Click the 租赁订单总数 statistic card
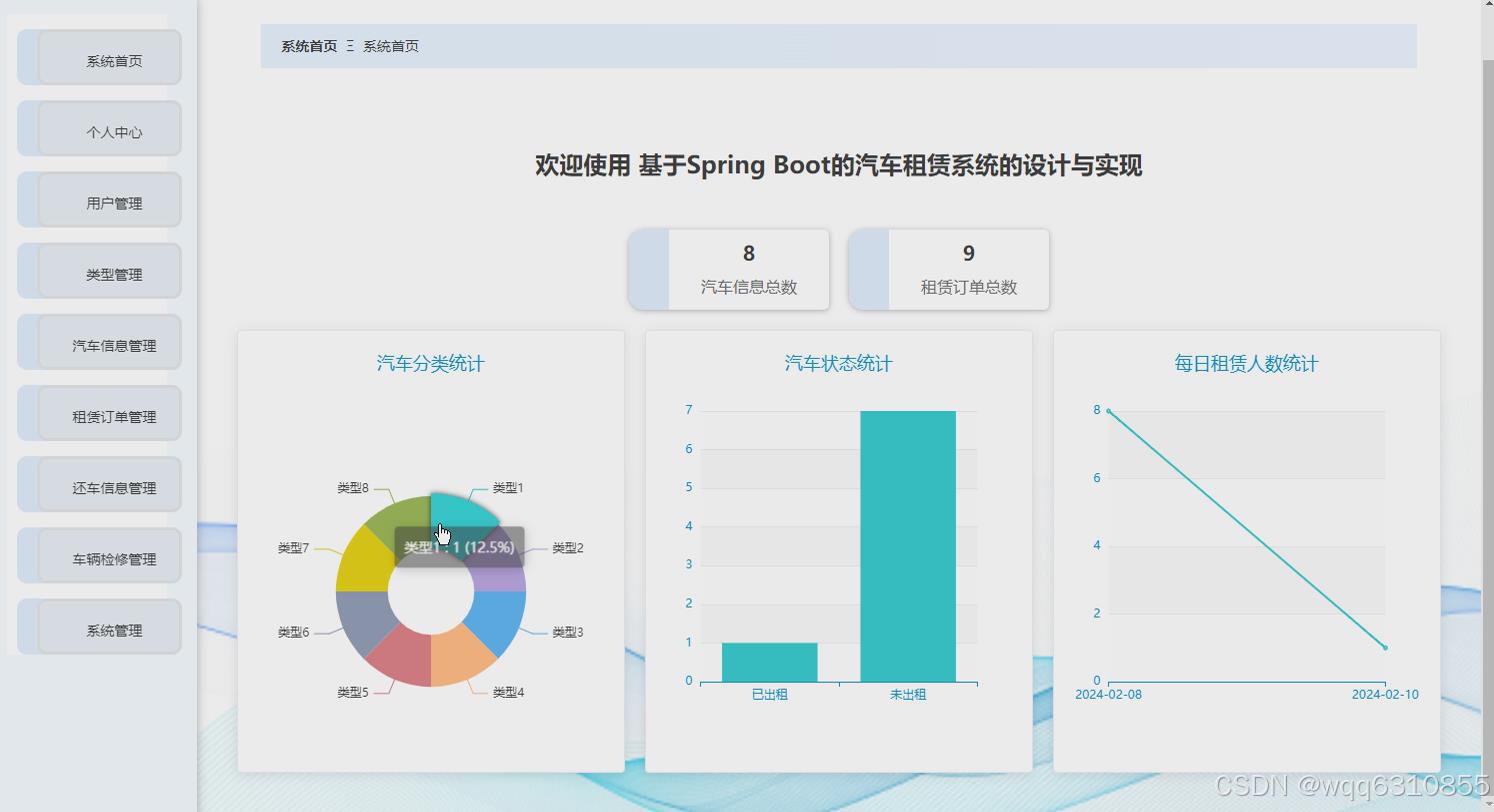The width and height of the screenshot is (1494, 812). 949,270
